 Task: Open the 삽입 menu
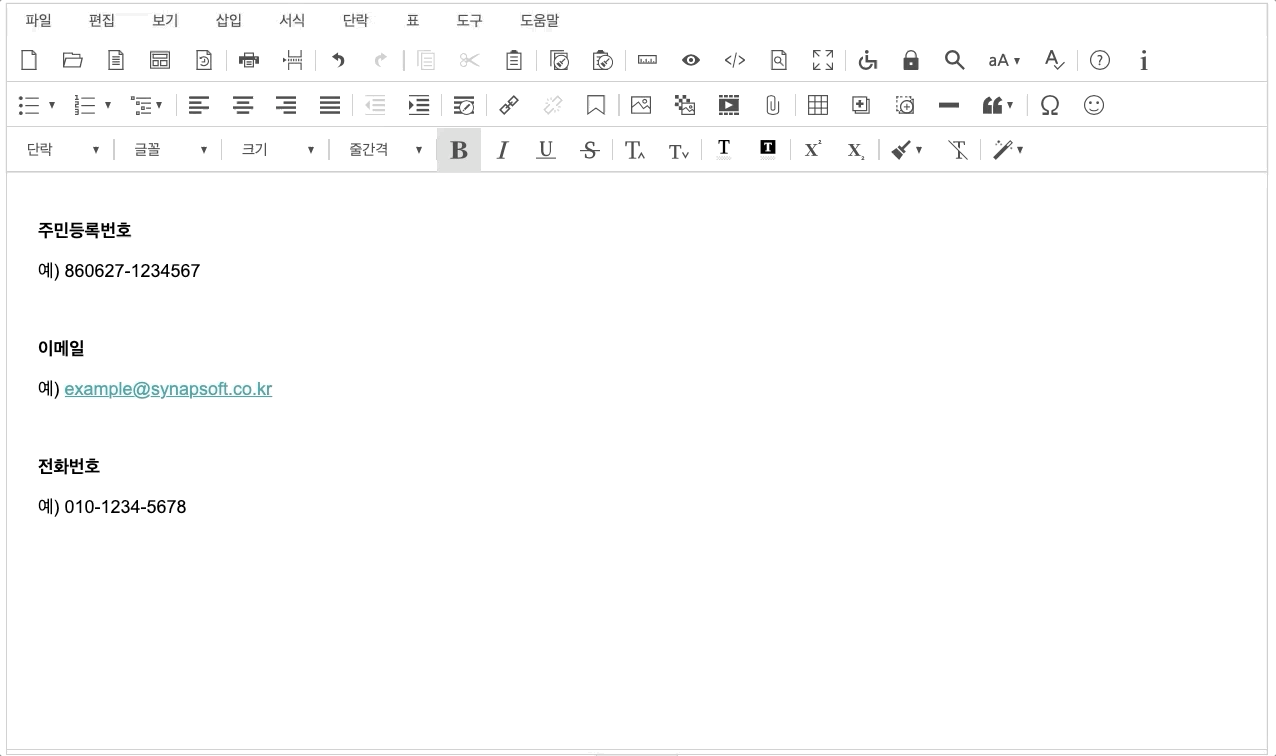coord(229,20)
